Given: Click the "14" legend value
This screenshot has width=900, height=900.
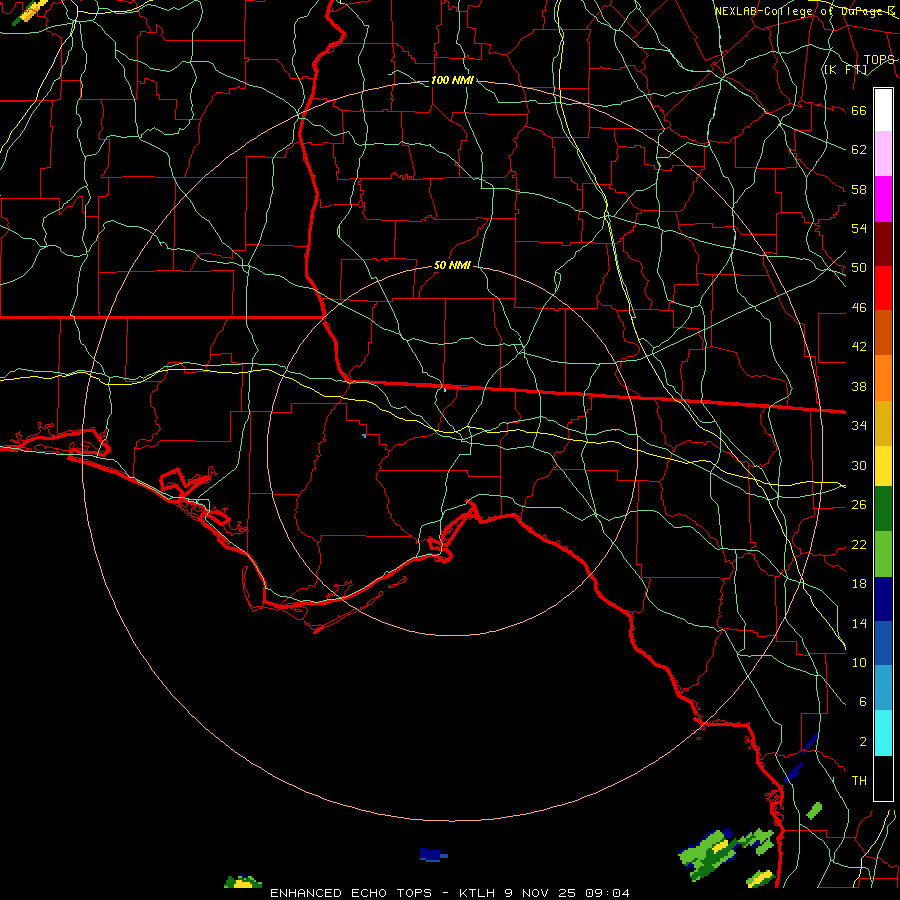Looking at the screenshot, I should coord(859,623).
